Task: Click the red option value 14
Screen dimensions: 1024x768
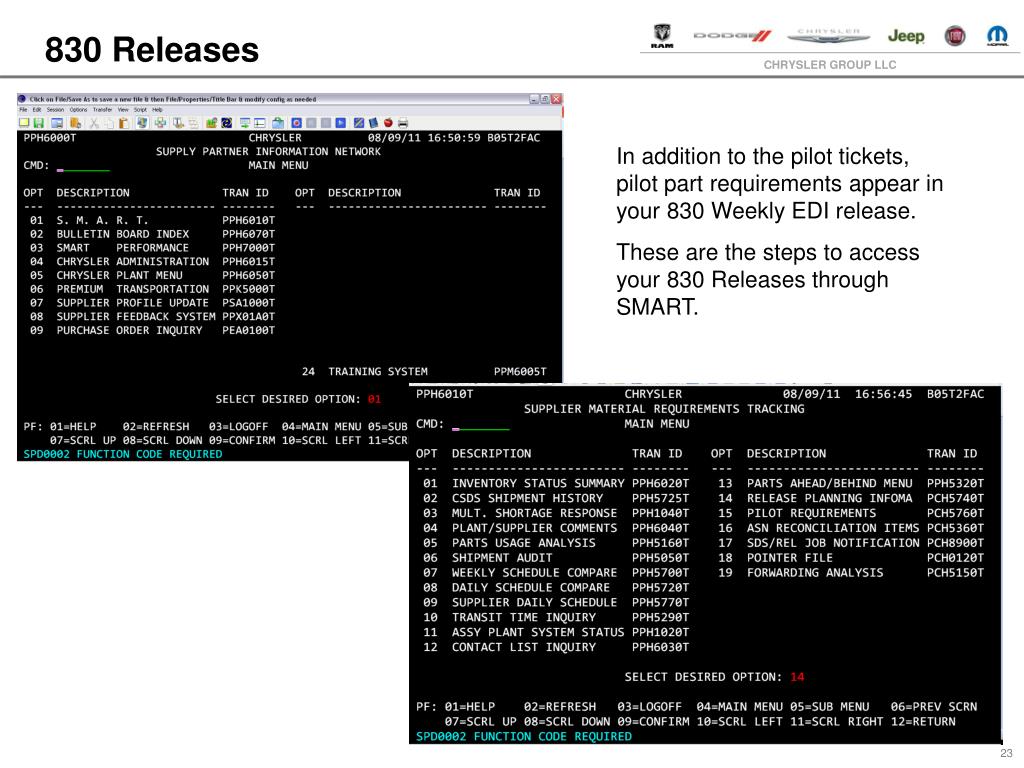Action: 797,677
